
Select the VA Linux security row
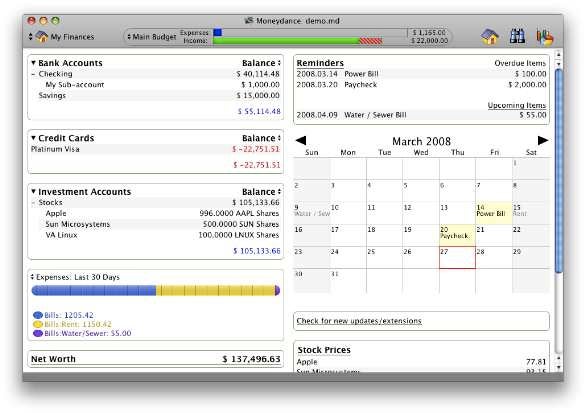[155, 235]
